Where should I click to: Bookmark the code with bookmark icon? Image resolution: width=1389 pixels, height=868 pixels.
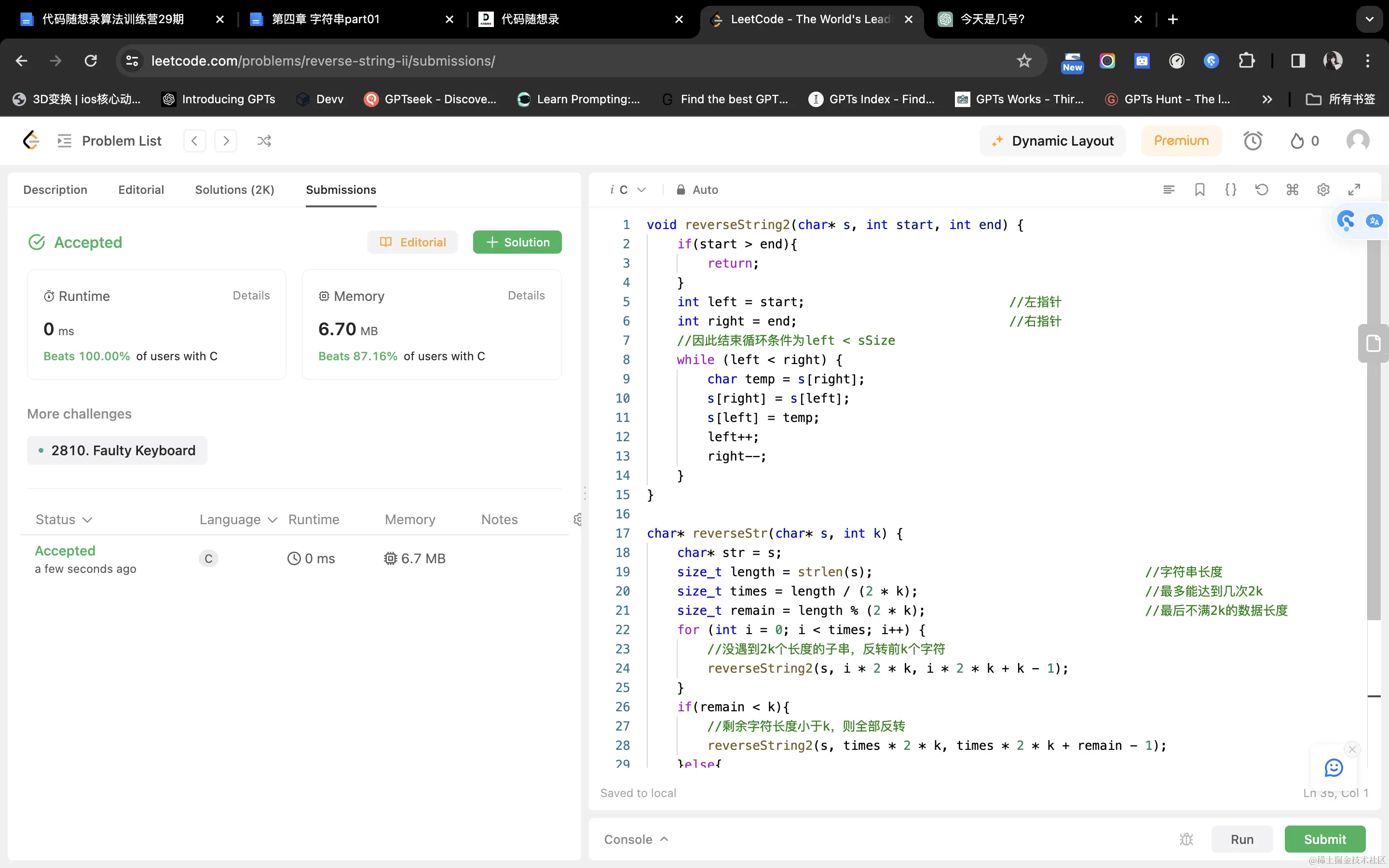tap(1199, 190)
